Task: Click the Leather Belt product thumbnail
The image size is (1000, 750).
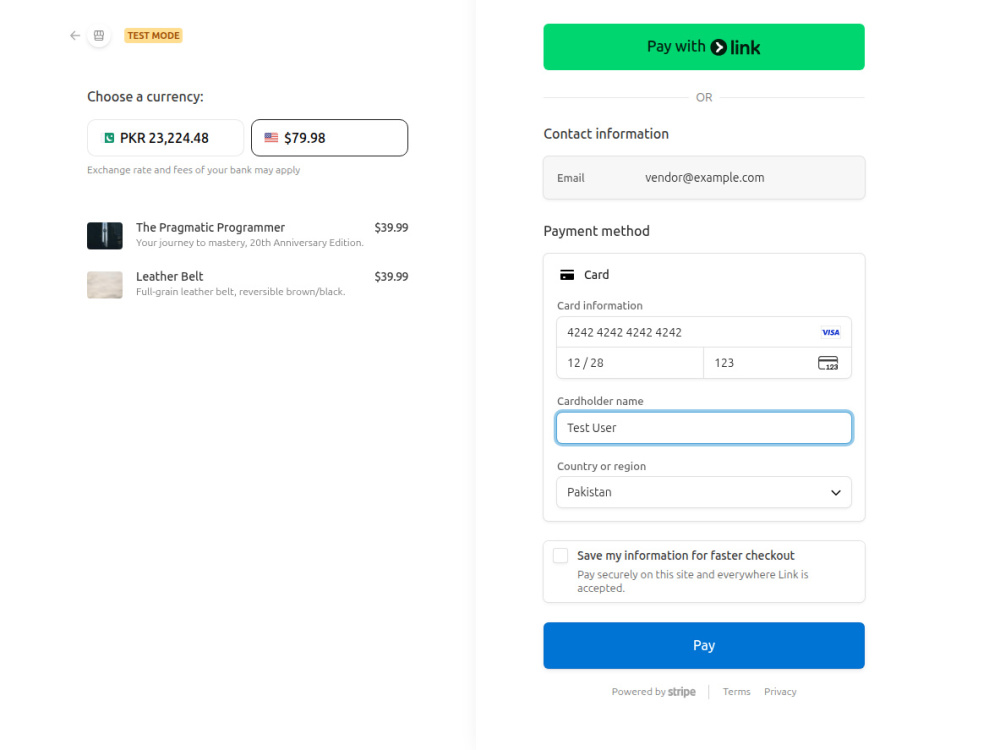Action: pyautogui.click(x=105, y=284)
